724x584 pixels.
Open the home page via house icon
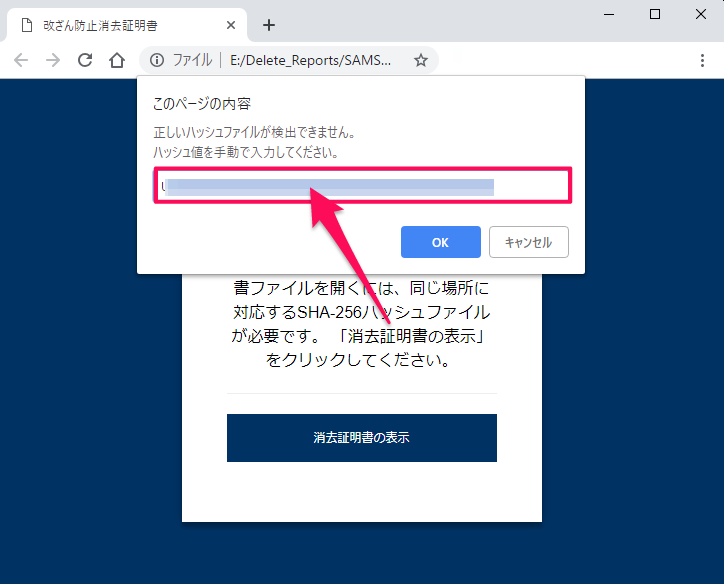[x=117, y=60]
